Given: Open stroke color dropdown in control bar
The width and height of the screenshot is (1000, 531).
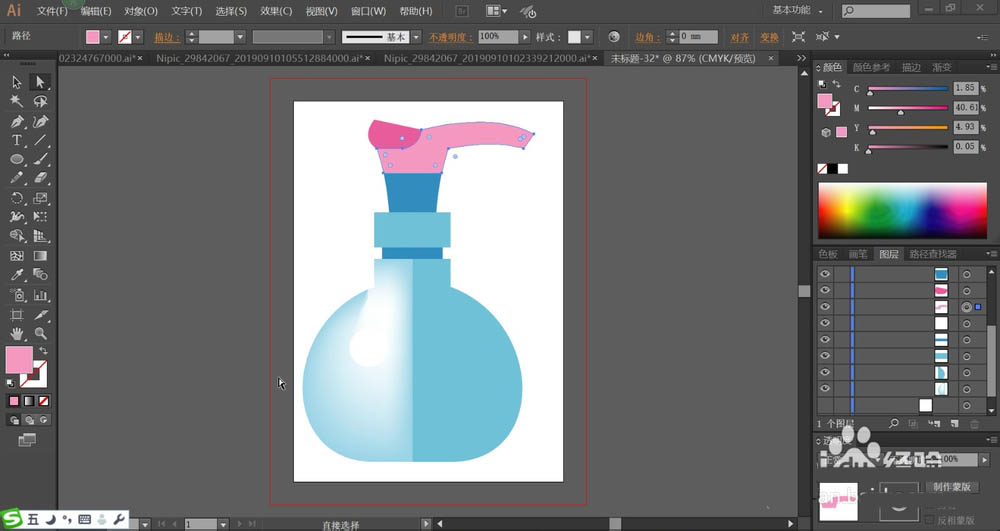Looking at the screenshot, I should click(x=138, y=37).
